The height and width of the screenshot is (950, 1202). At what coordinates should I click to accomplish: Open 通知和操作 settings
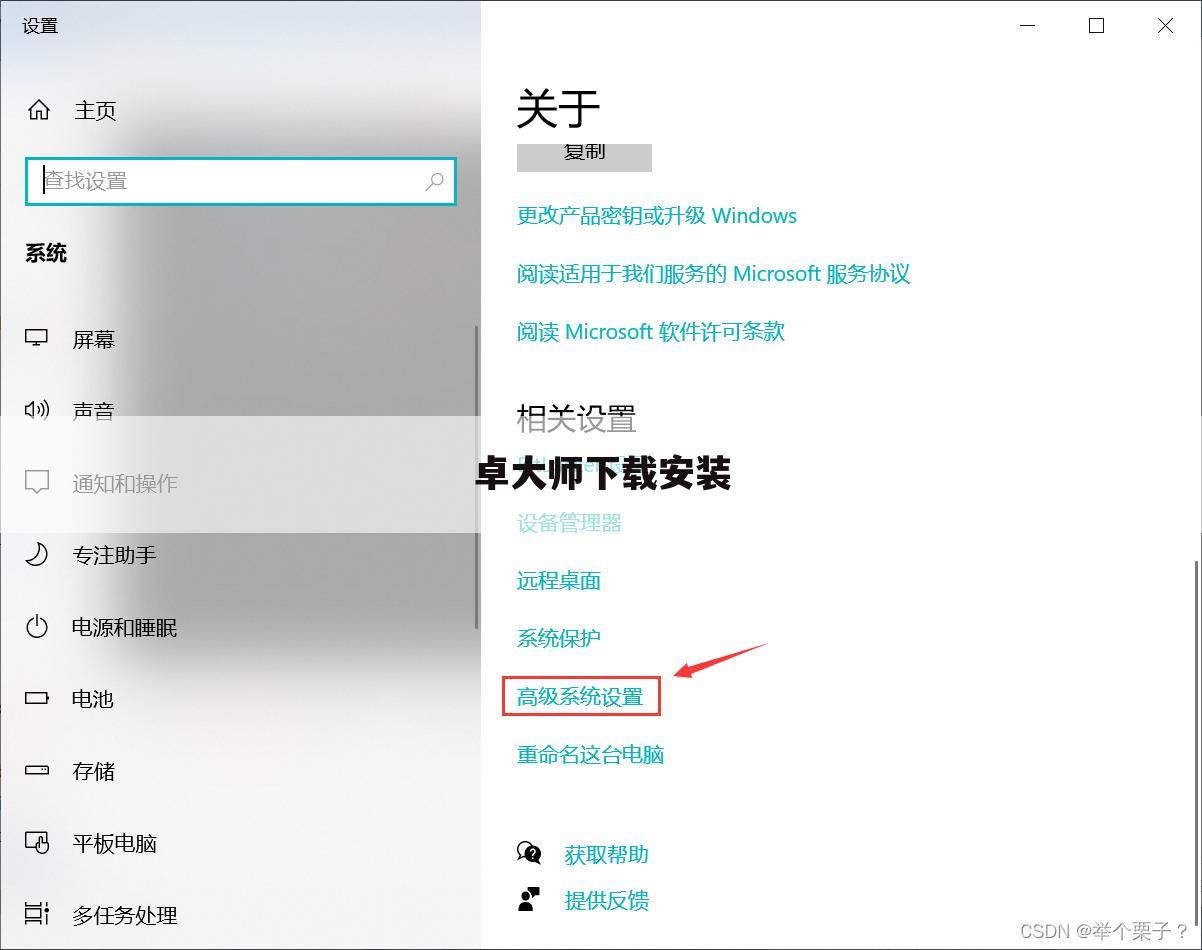[125, 483]
